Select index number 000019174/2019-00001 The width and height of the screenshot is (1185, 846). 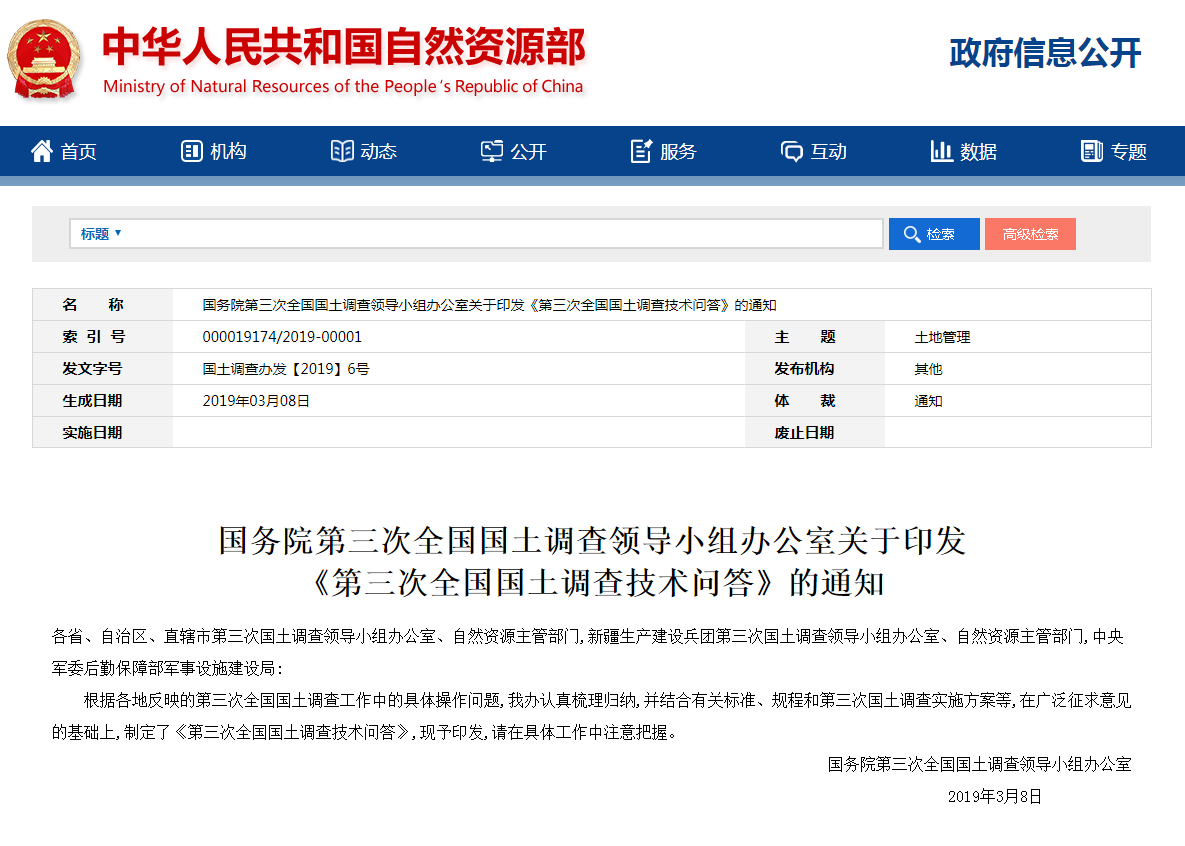[x=282, y=336]
